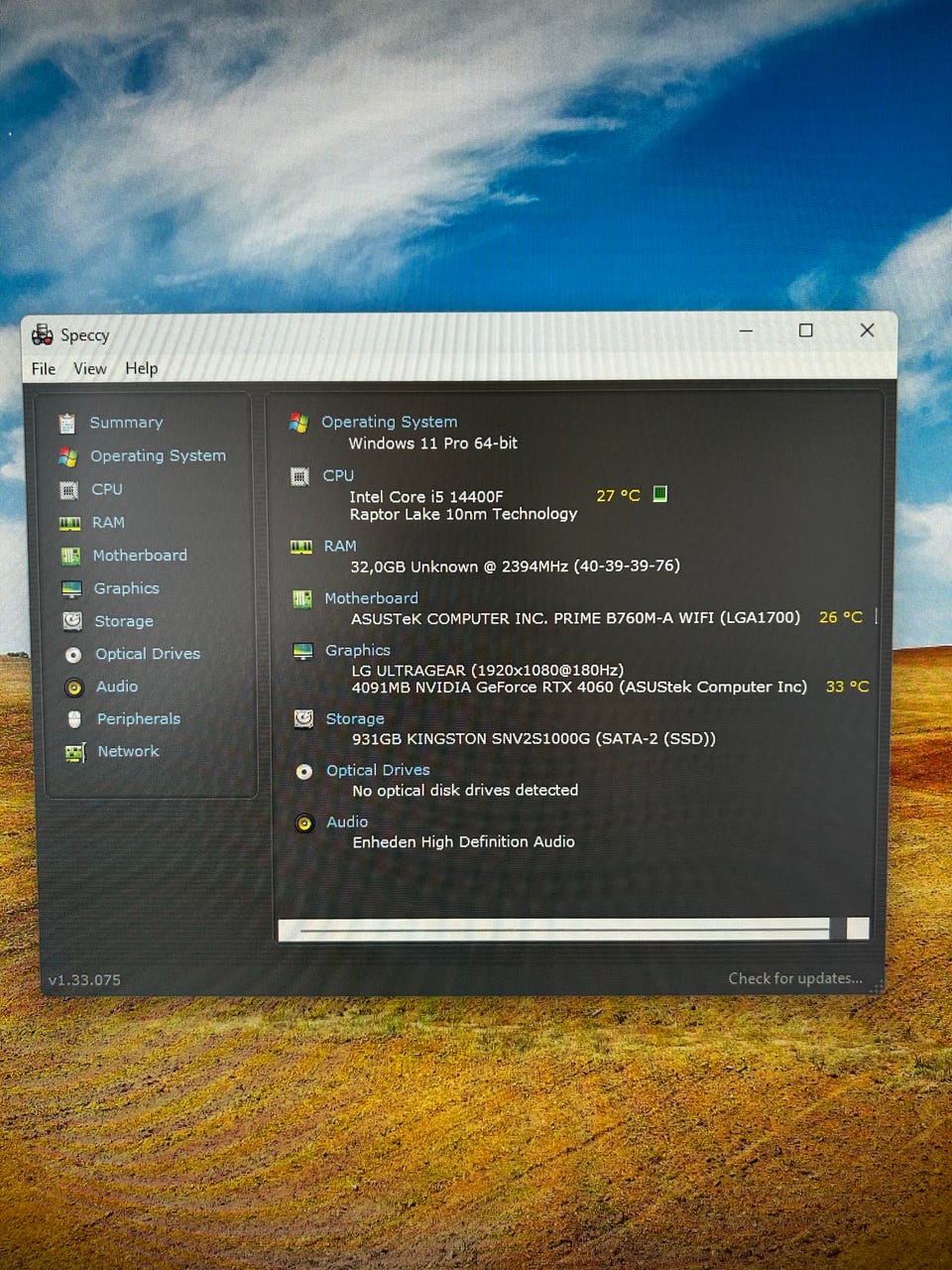Viewport: 952px width, 1270px height.
Task: Click the 33 °C graphics temperature value
Action: pos(848,687)
